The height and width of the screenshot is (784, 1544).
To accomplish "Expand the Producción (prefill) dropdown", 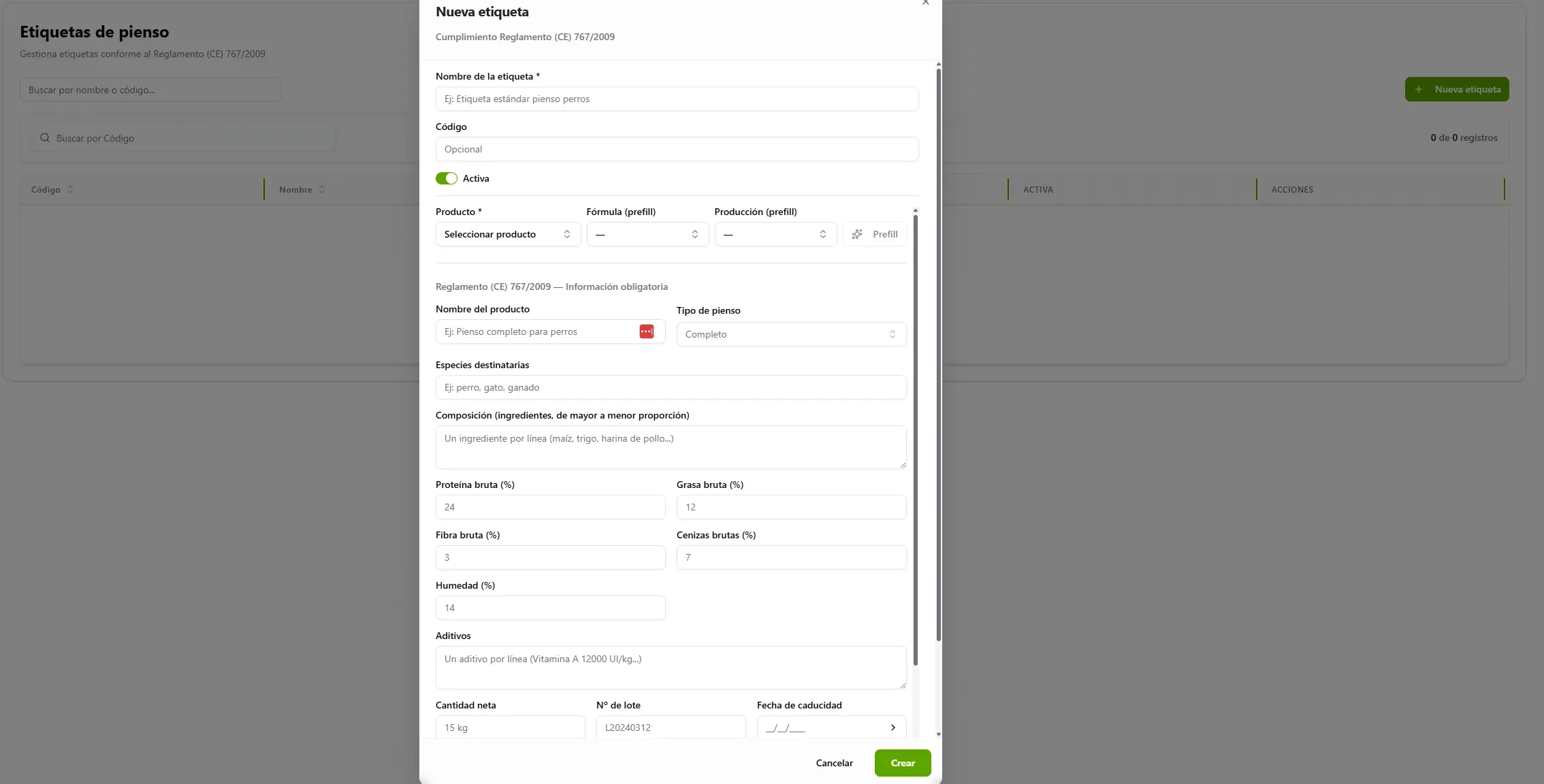I will 775,234.
